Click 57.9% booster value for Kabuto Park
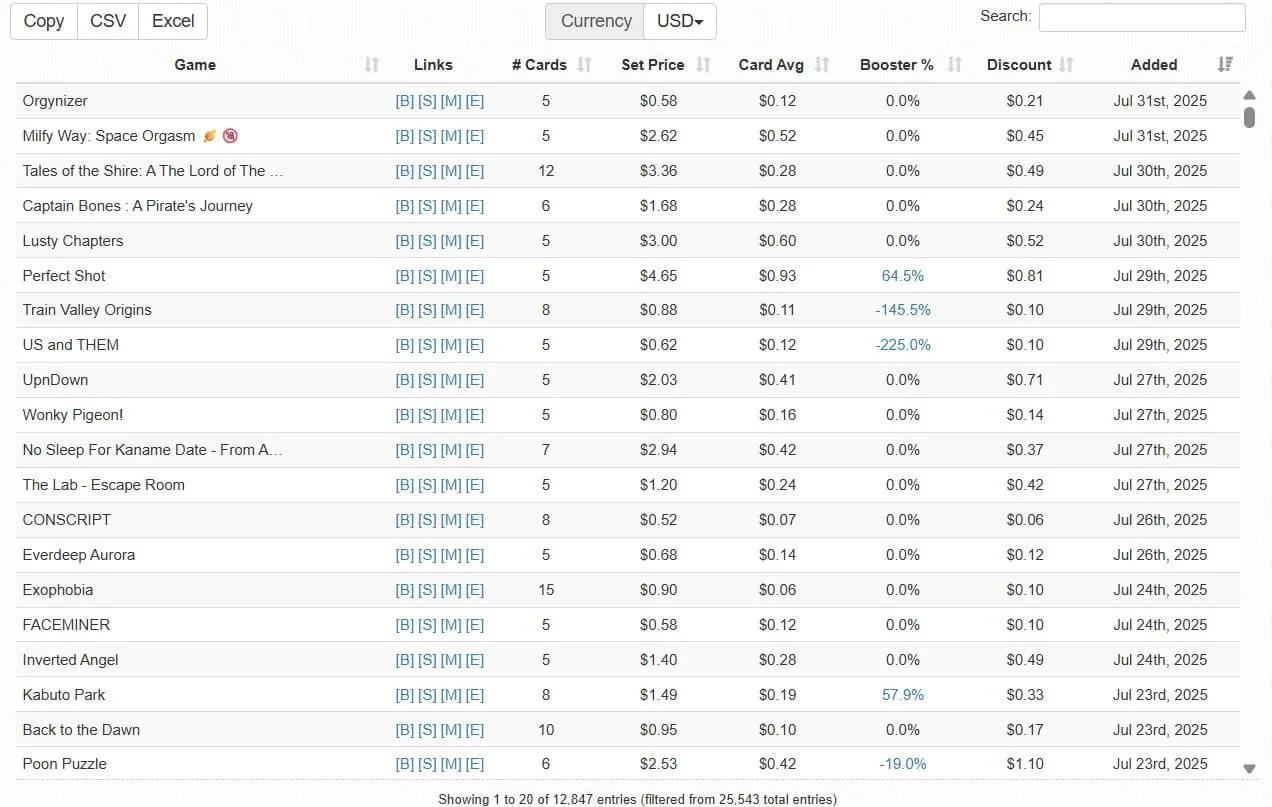This screenshot has width=1272, height=807. [903, 695]
